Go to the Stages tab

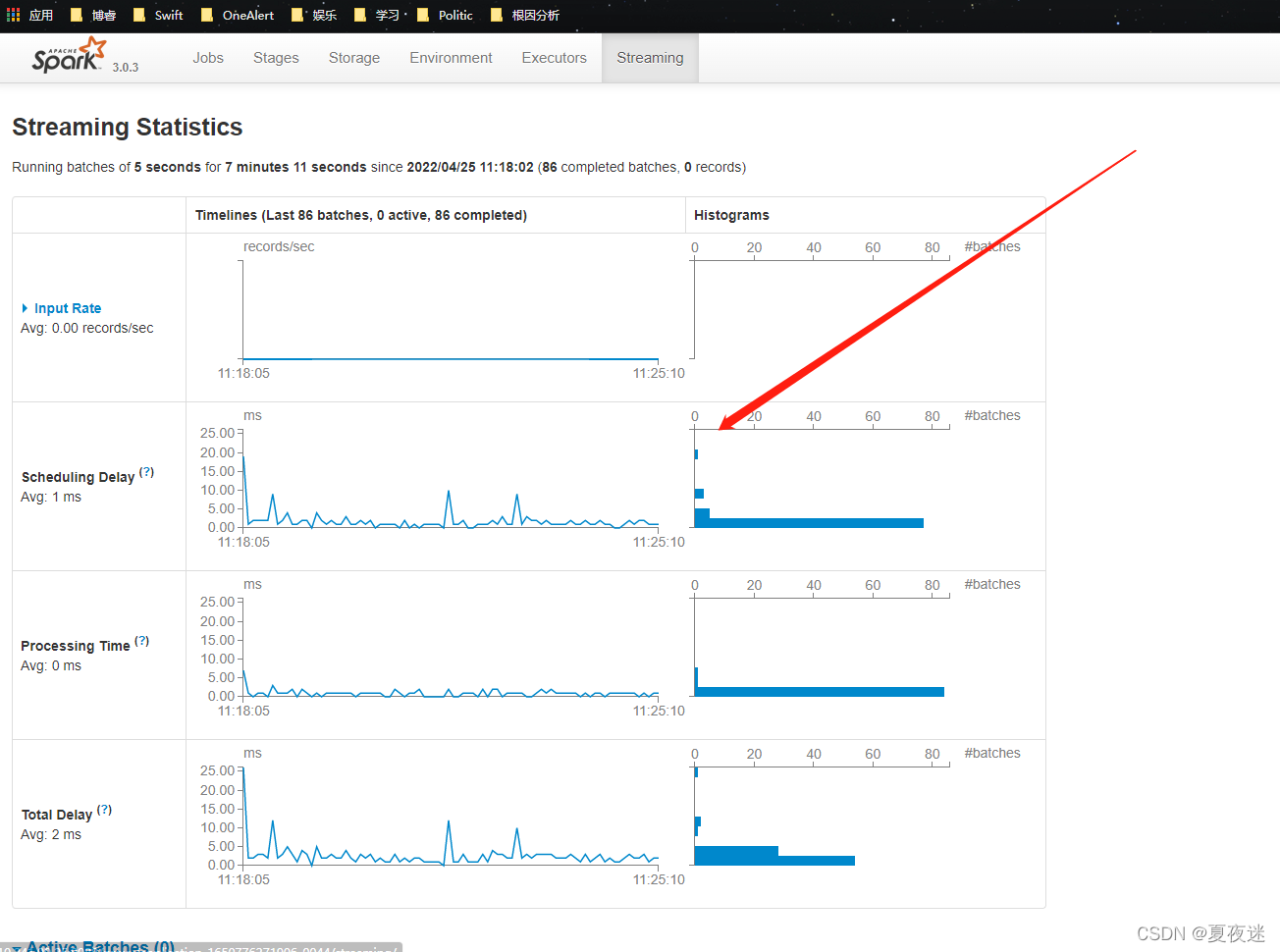pos(276,58)
